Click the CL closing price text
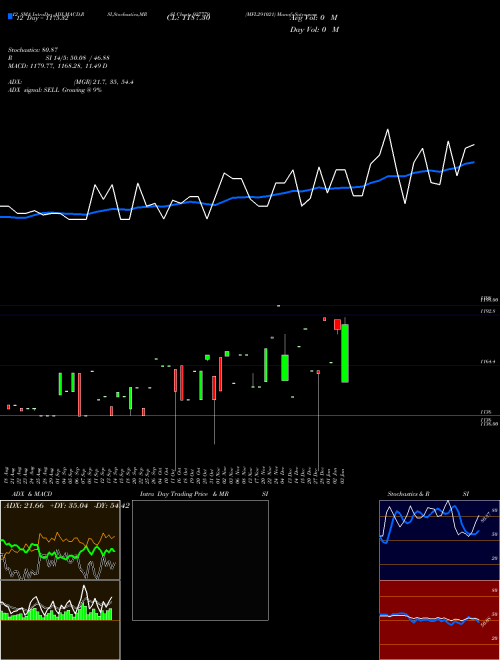Screen dimensions: 500x660 pos(188,18)
